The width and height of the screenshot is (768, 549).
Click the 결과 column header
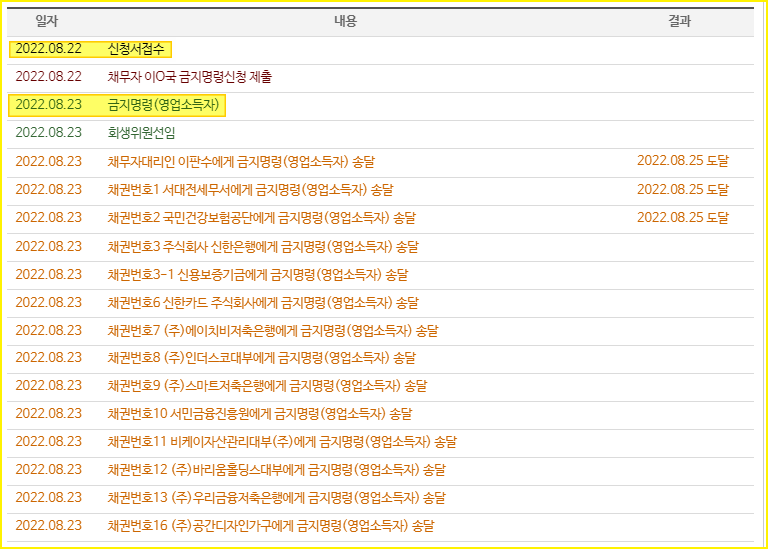pyautogui.click(x=680, y=21)
